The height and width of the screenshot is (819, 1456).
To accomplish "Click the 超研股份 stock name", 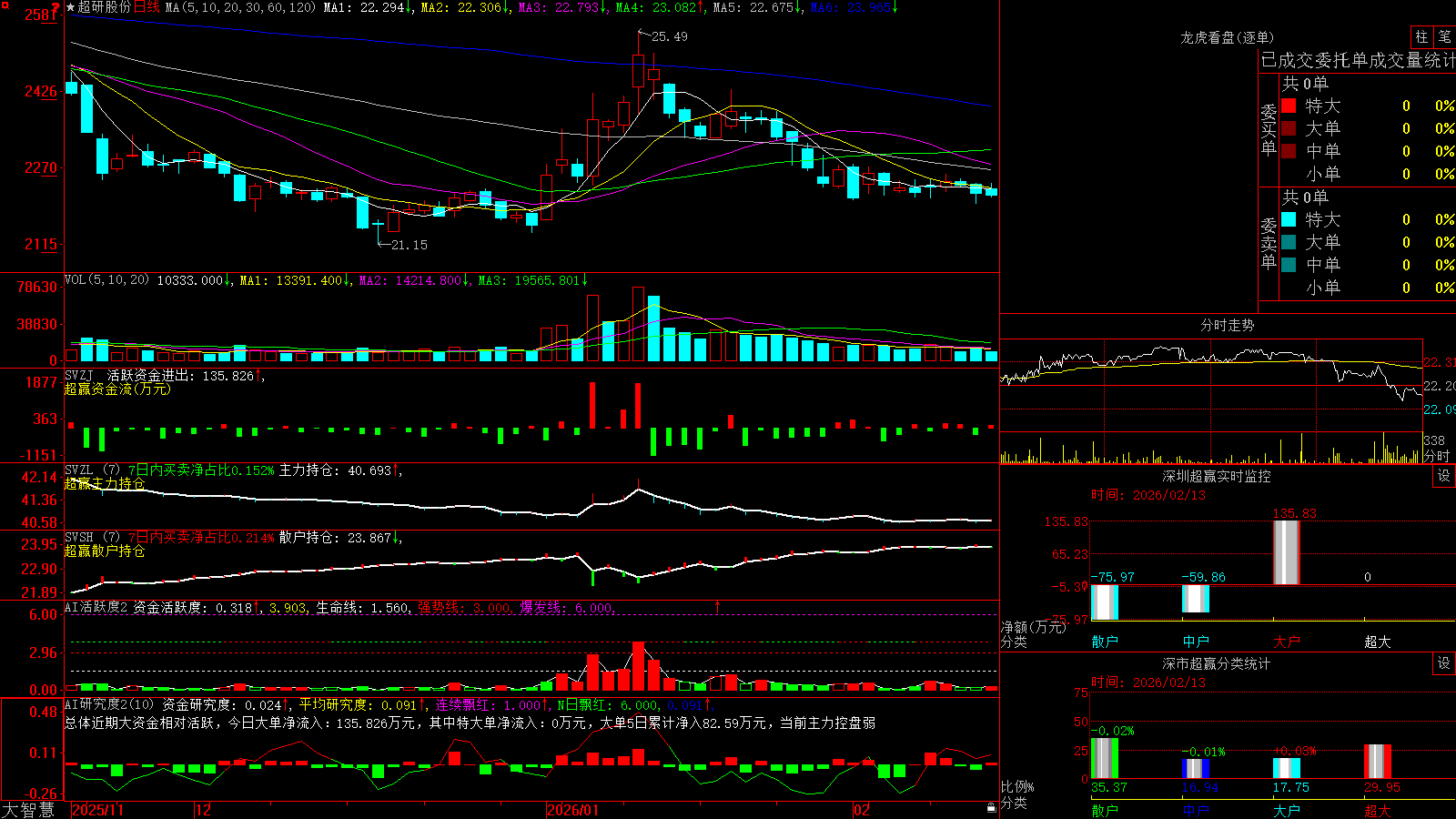I will (x=105, y=7).
